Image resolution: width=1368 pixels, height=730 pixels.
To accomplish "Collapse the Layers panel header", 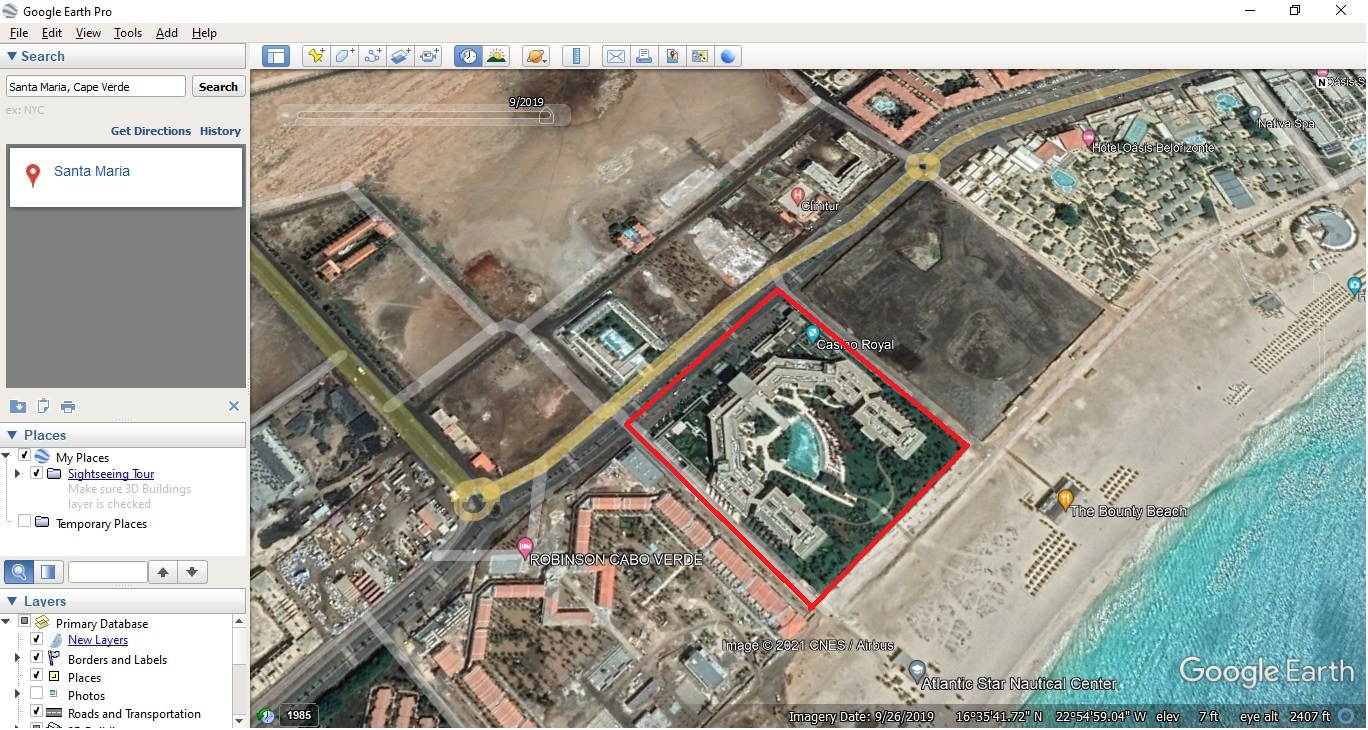I will tap(124, 601).
